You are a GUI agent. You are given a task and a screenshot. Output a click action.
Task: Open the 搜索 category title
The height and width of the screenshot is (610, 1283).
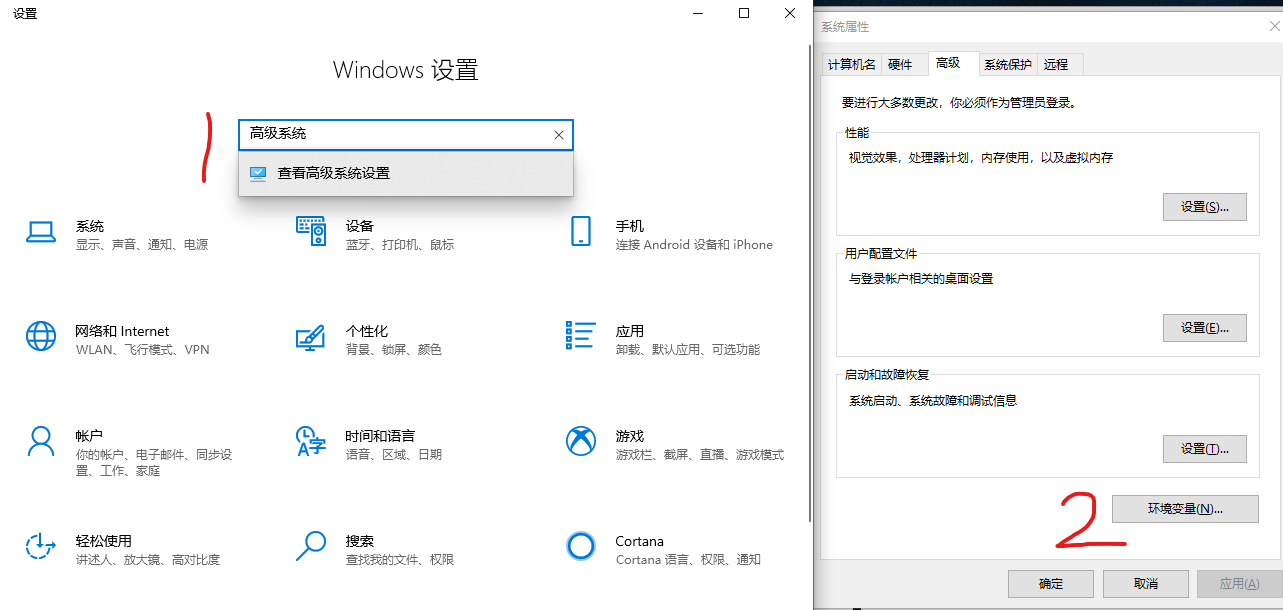click(360, 541)
